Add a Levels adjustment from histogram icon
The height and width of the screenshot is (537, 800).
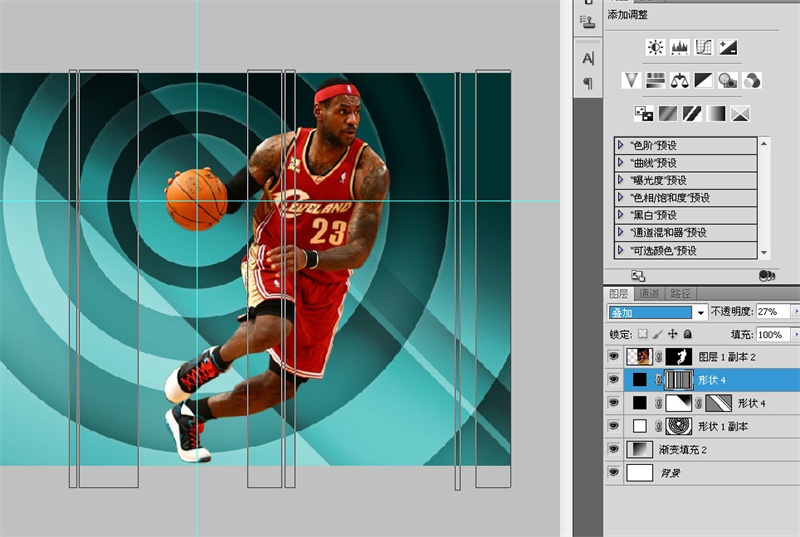coord(679,47)
